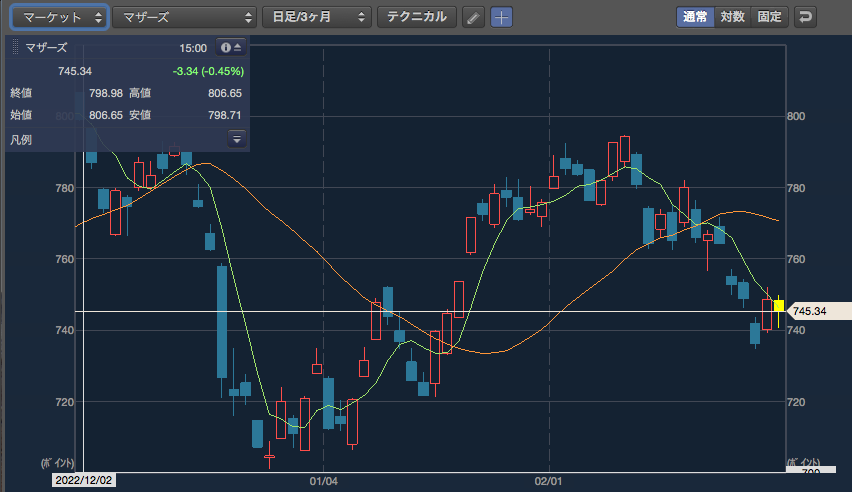852x492 pixels.
Task: Click the 798.71 安値 value
Action: click(225, 115)
